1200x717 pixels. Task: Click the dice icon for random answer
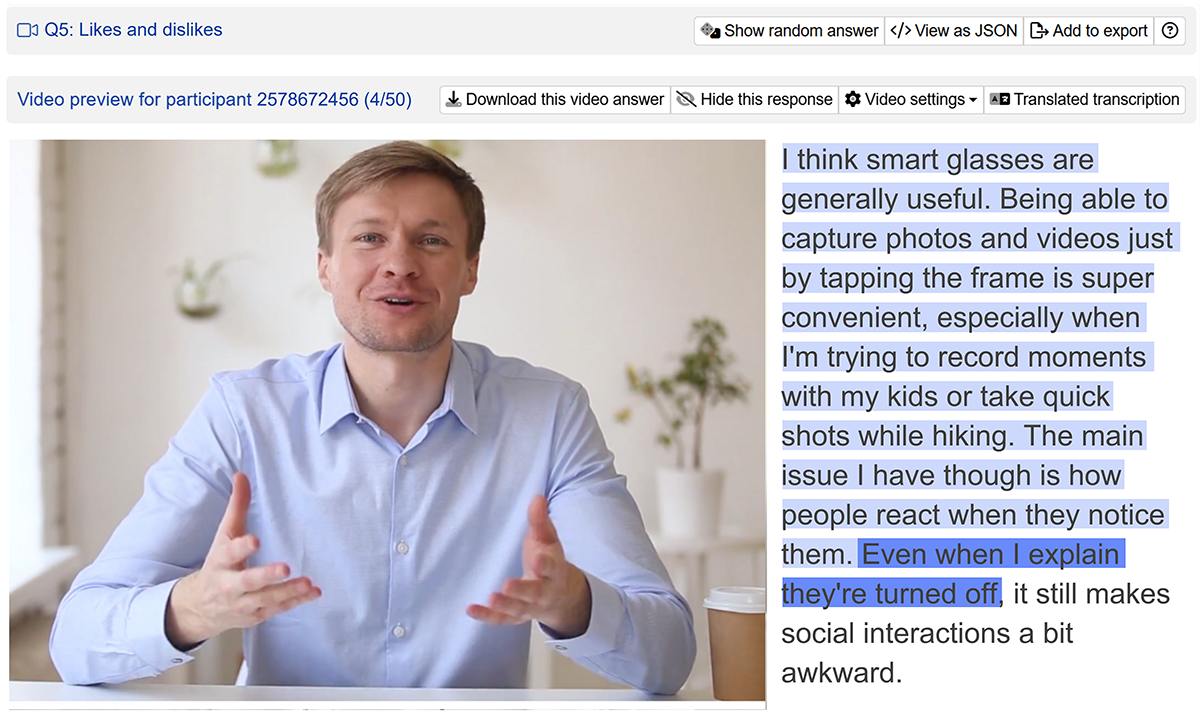tap(710, 31)
